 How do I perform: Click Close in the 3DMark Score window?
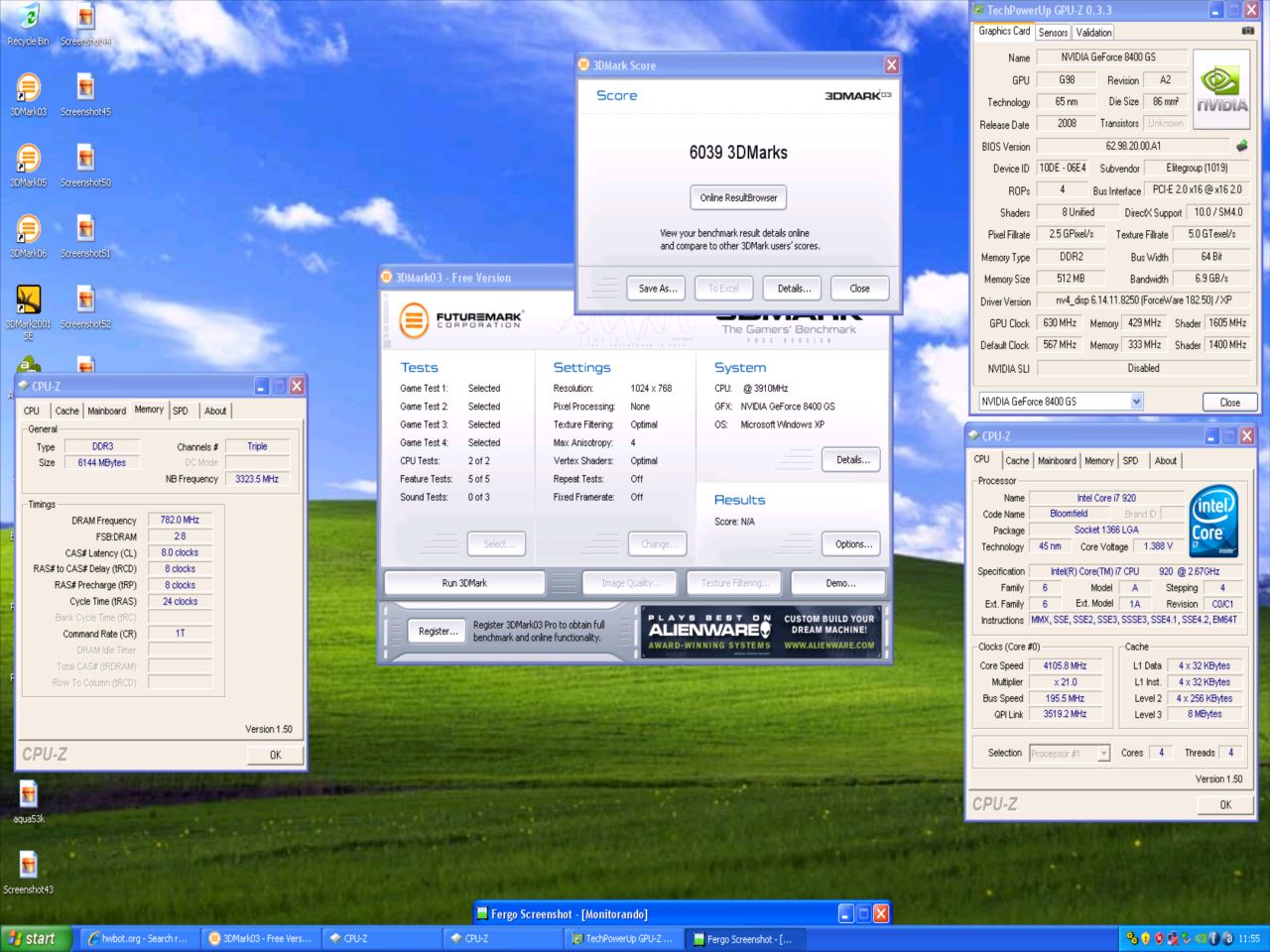859,289
